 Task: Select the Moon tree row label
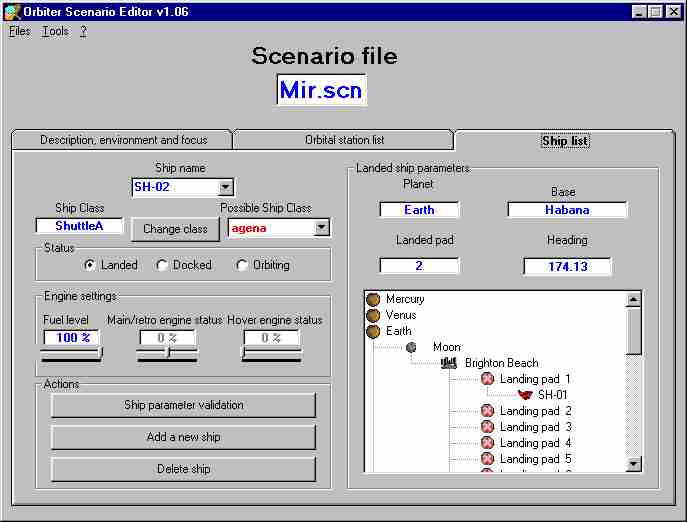pyautogui.click(x=446, y=347)
